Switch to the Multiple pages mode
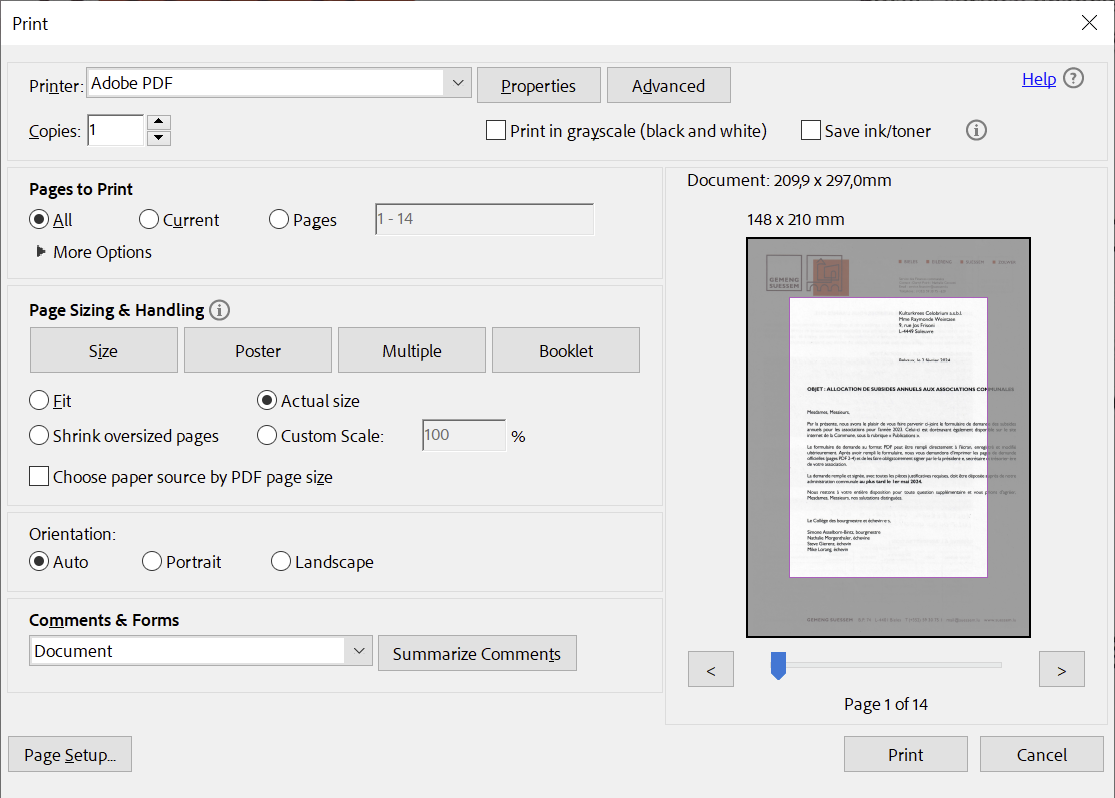This screenshot has height=798, width=1115. pyautogui.click(x=411, y=350)
